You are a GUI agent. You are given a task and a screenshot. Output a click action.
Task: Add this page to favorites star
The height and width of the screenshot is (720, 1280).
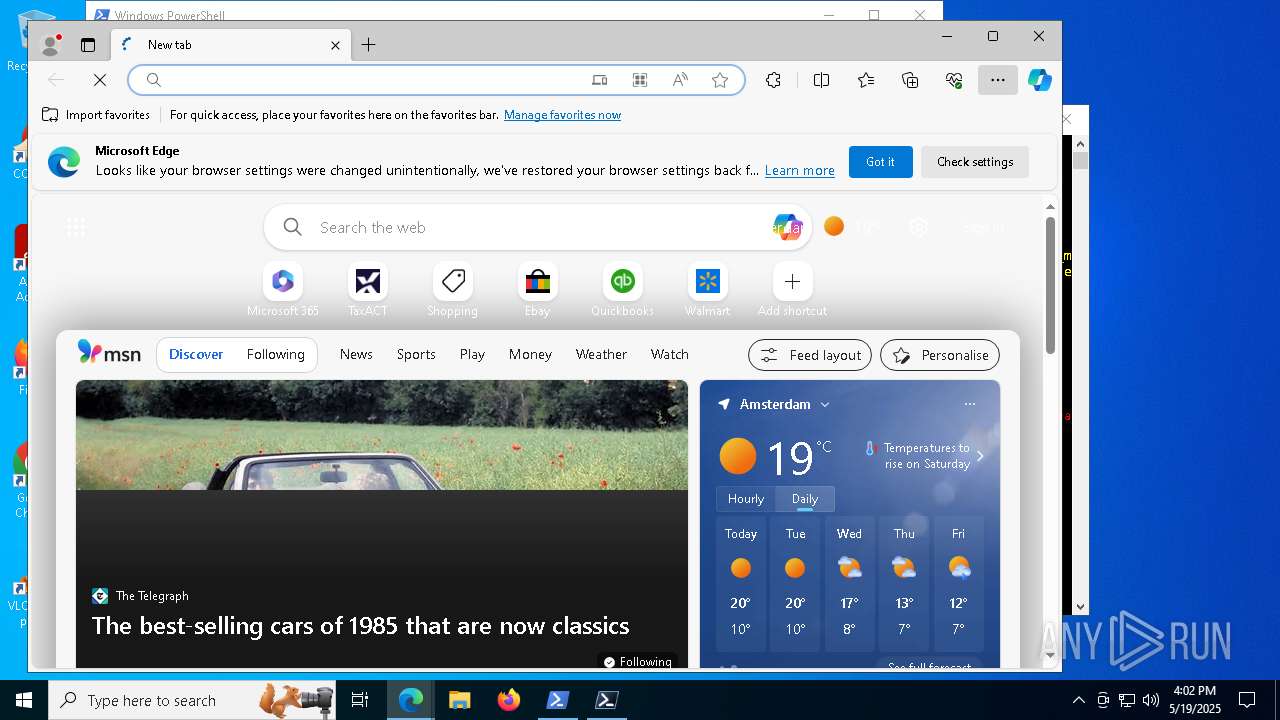(720, 80)
